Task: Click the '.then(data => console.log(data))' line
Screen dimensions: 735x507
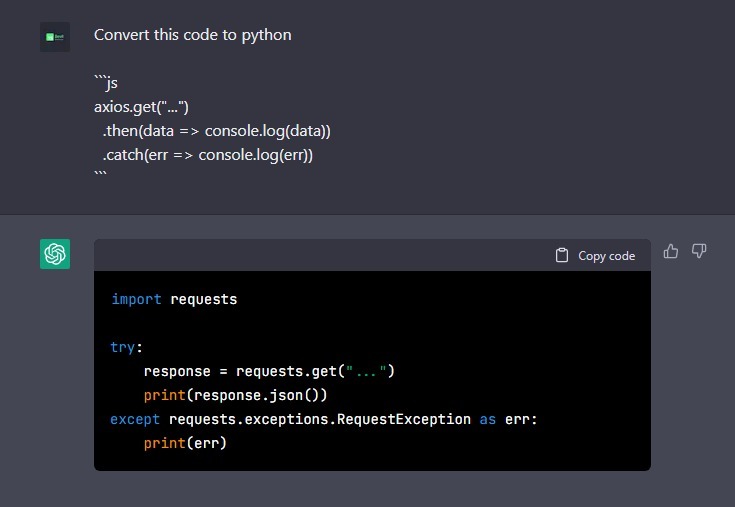Action: point(217,131)
